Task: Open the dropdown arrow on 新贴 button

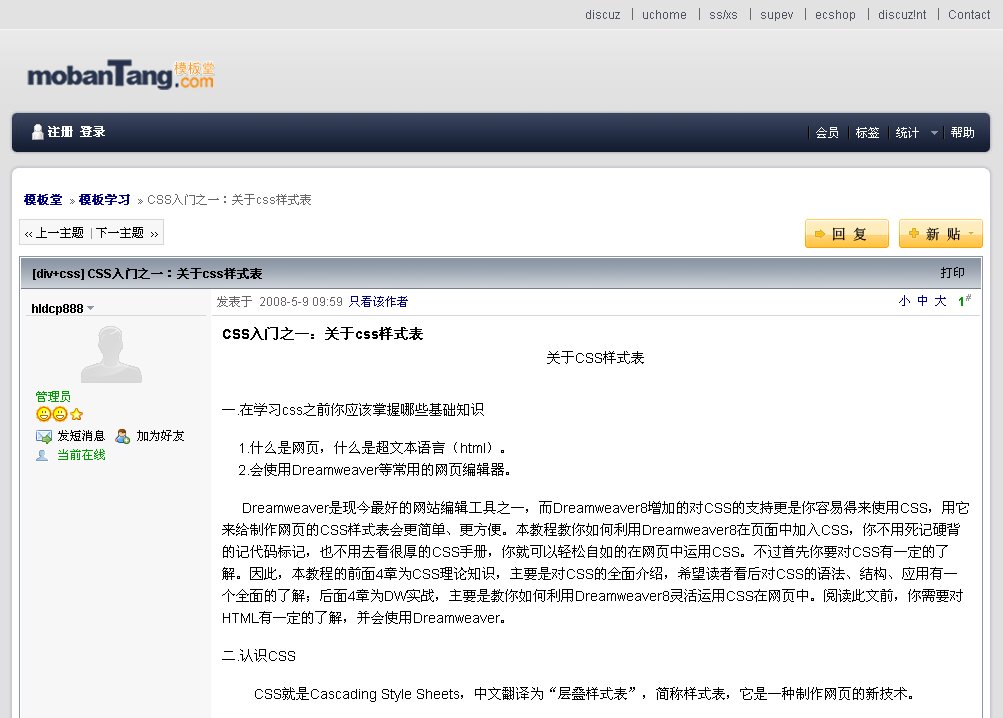Action: pos(971,233)
